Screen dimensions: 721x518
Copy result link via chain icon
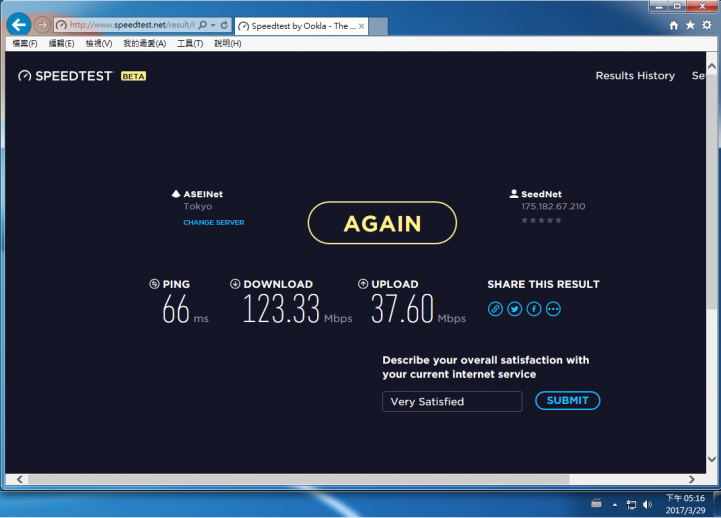click(x=495, y=309)
